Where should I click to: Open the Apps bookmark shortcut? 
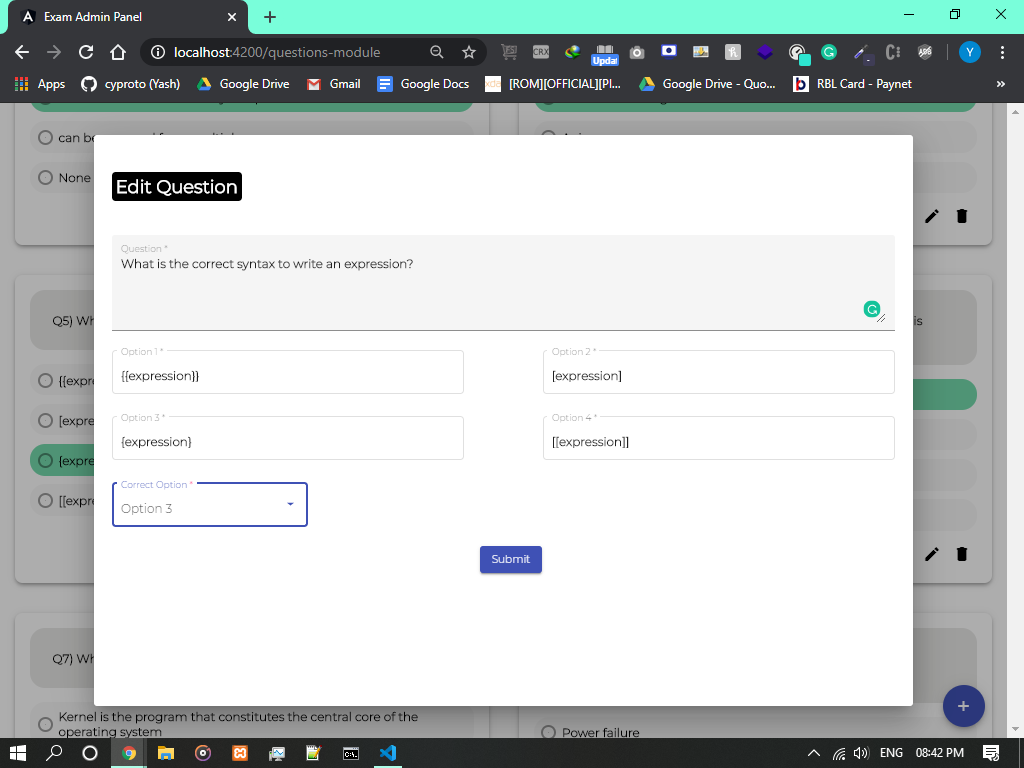[x=40, y=84]
